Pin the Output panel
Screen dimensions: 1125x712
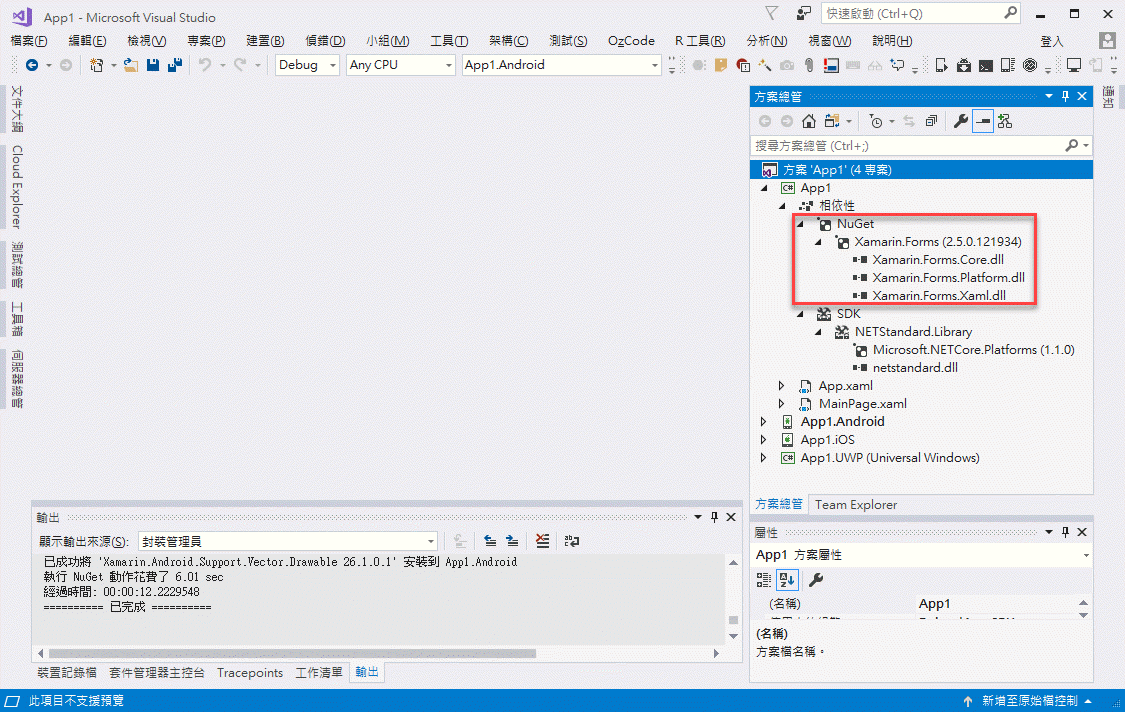714,517
